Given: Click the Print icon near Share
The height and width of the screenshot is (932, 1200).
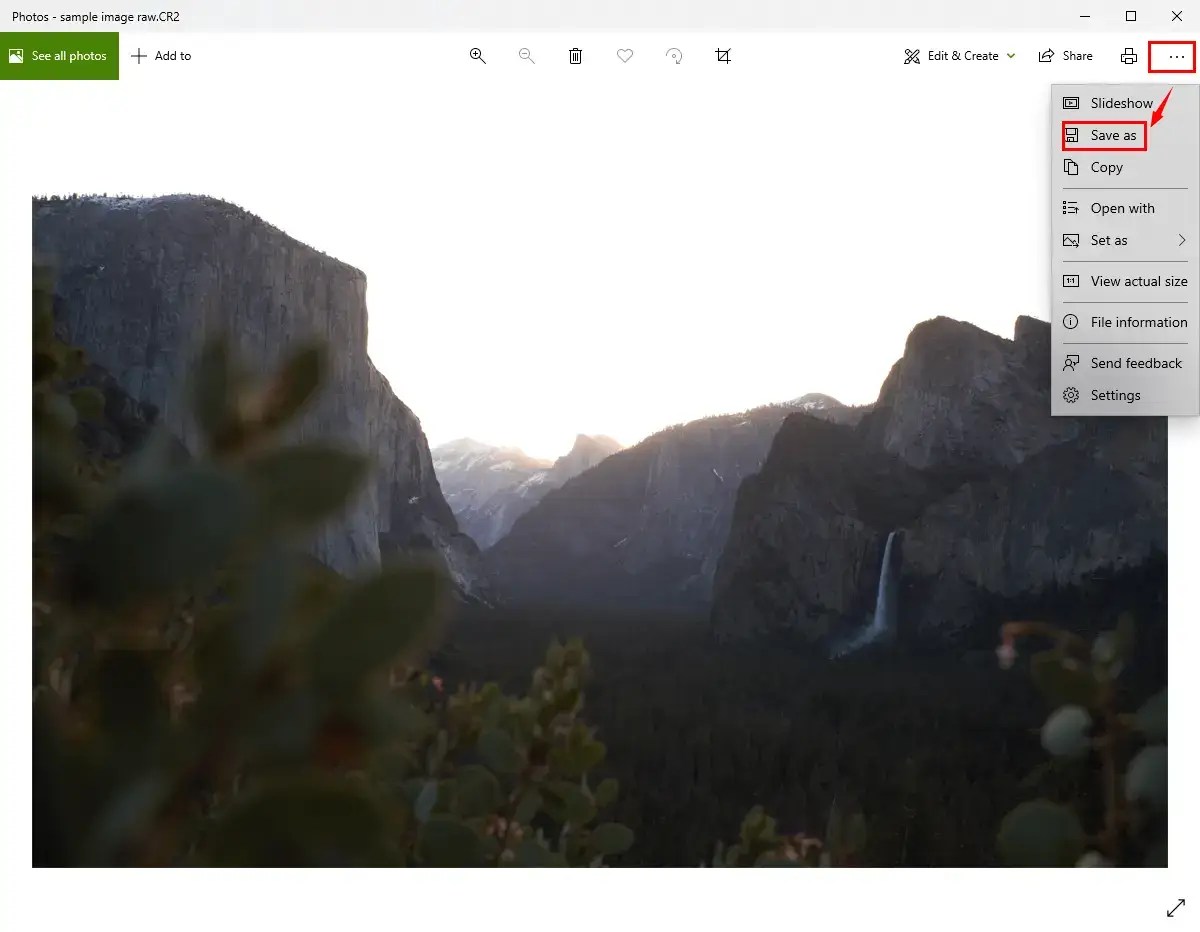Looking at the screenshot, I should pos(1129,56).
